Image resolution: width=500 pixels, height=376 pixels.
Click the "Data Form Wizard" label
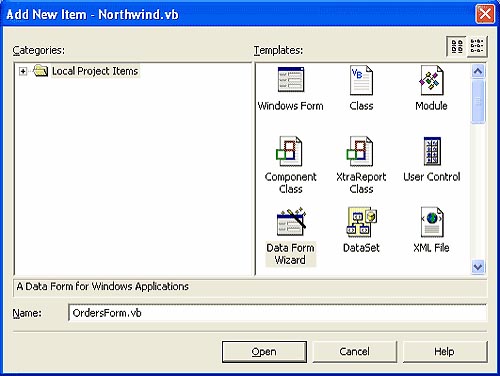(290, 254)
